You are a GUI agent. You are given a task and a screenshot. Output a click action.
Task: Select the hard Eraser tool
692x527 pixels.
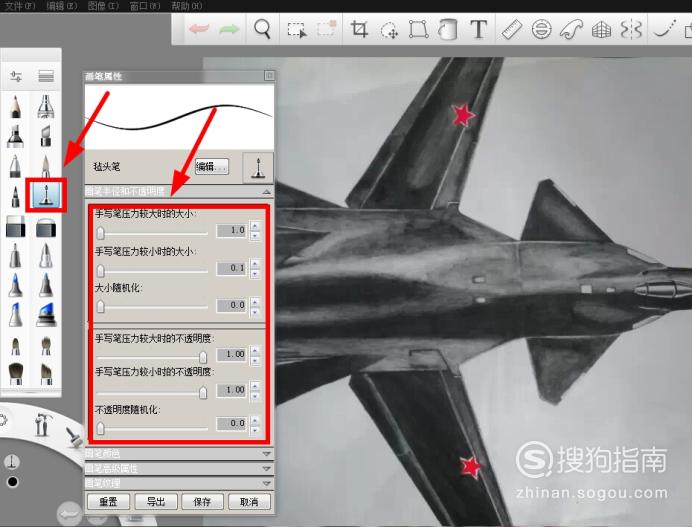tap(15, 226)
